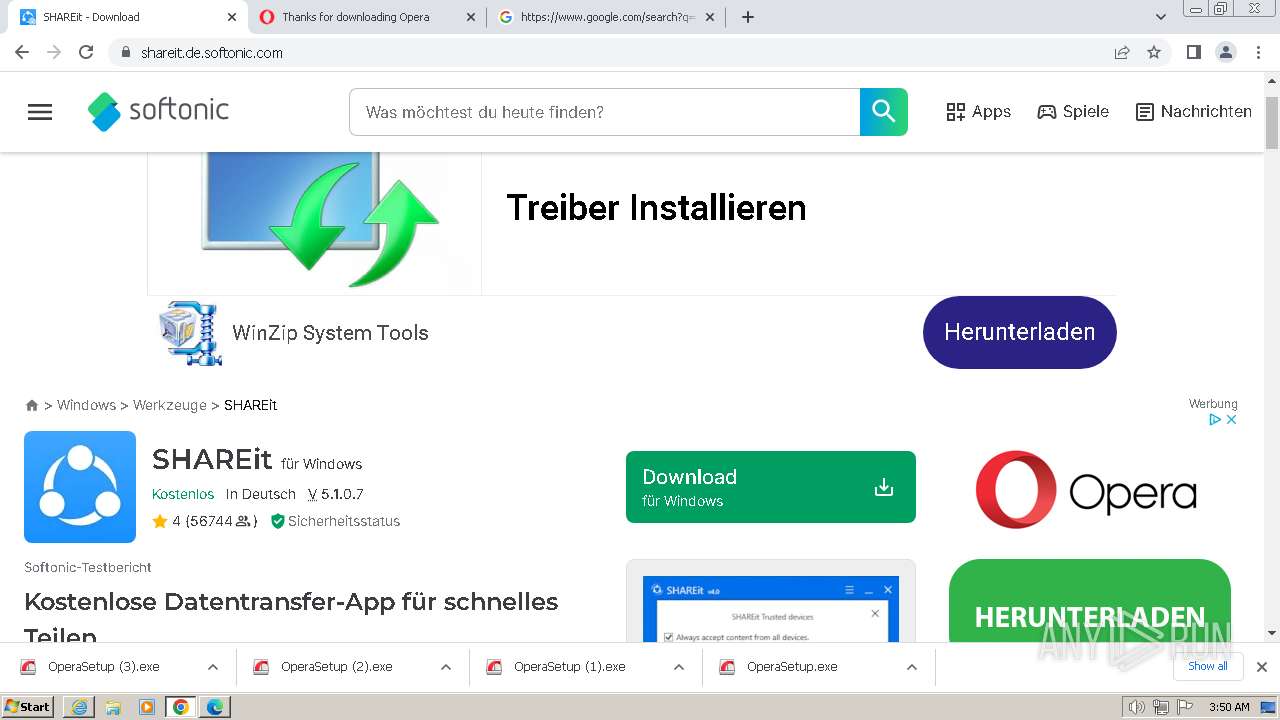Click the volume tray icon
The height and width of the screenshot is (720, 1280).
[x=1137, y=707]
